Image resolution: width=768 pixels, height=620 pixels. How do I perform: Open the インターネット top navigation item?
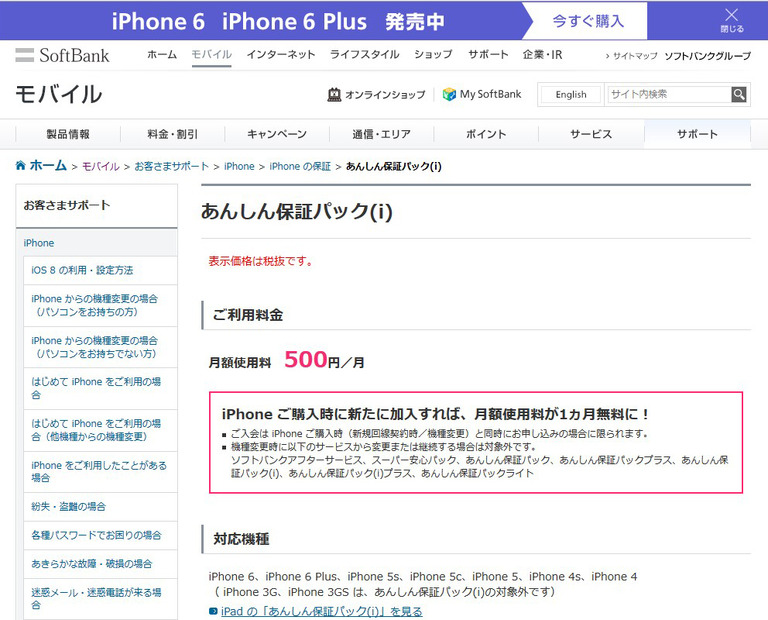coord(281,54)
